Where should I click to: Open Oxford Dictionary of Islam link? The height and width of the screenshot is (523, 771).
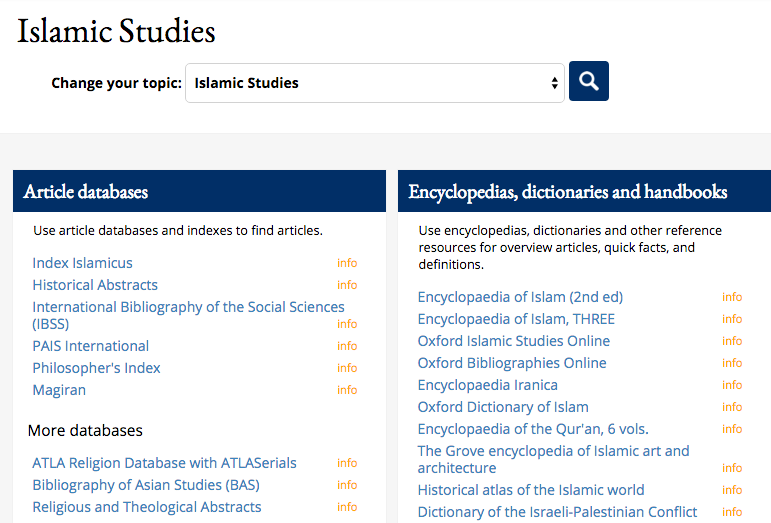tap(503, 407)
